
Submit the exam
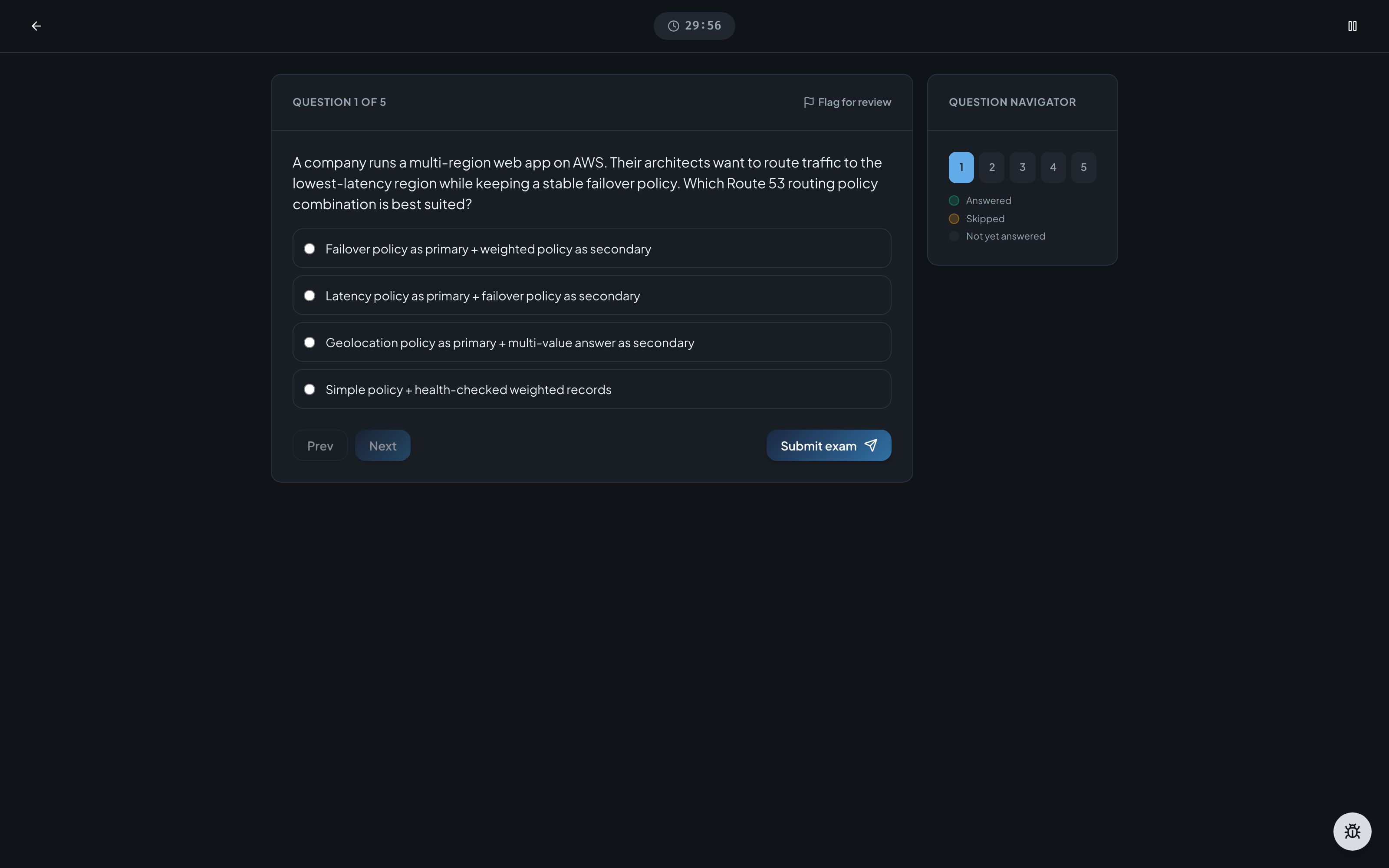click(x=829, y=445)
